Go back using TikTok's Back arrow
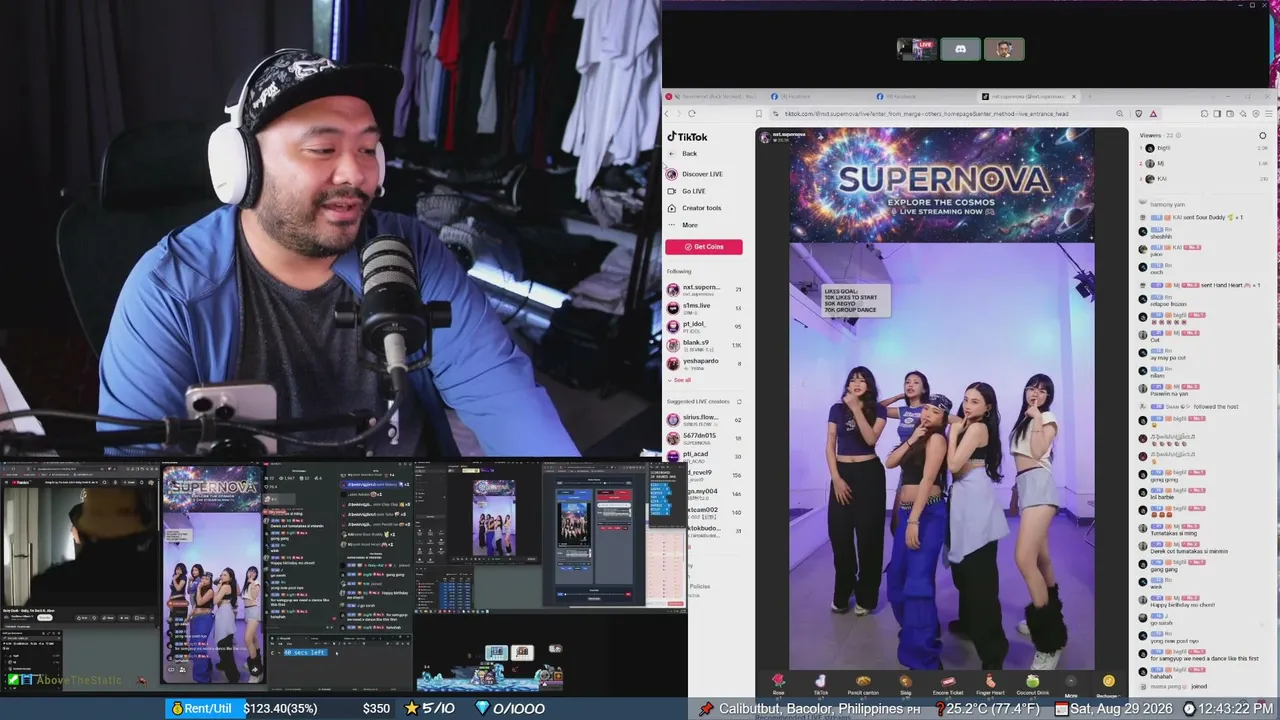The height and width of the screenshot is (720, 1280). (x=682, y=154)
